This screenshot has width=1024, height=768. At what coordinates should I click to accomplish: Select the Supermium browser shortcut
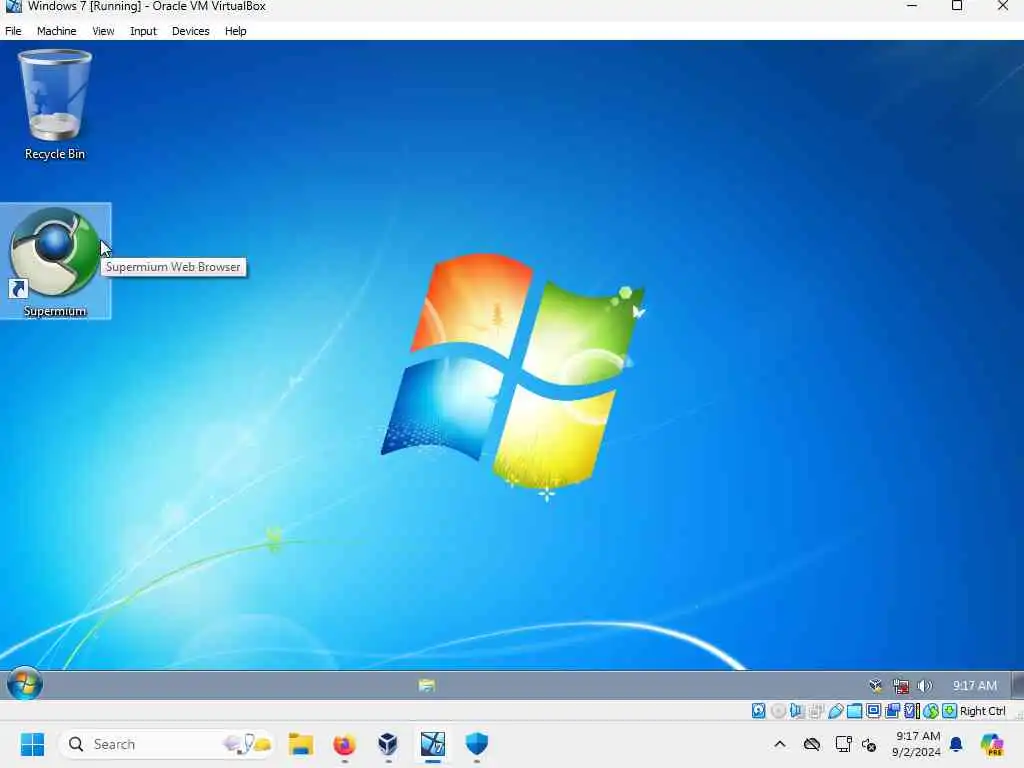56,261
